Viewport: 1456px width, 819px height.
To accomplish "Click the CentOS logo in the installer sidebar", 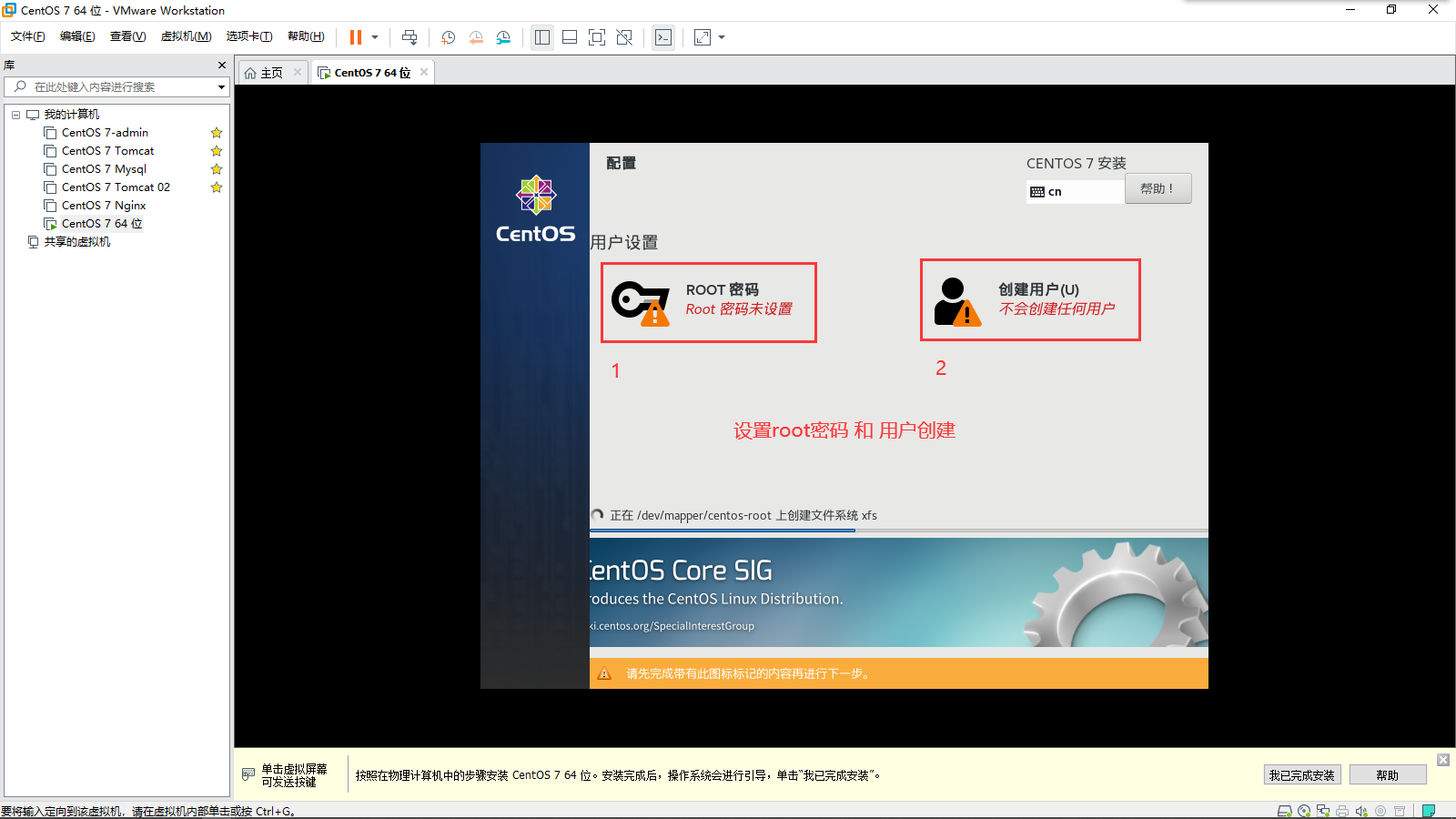I will coord(536,210).
